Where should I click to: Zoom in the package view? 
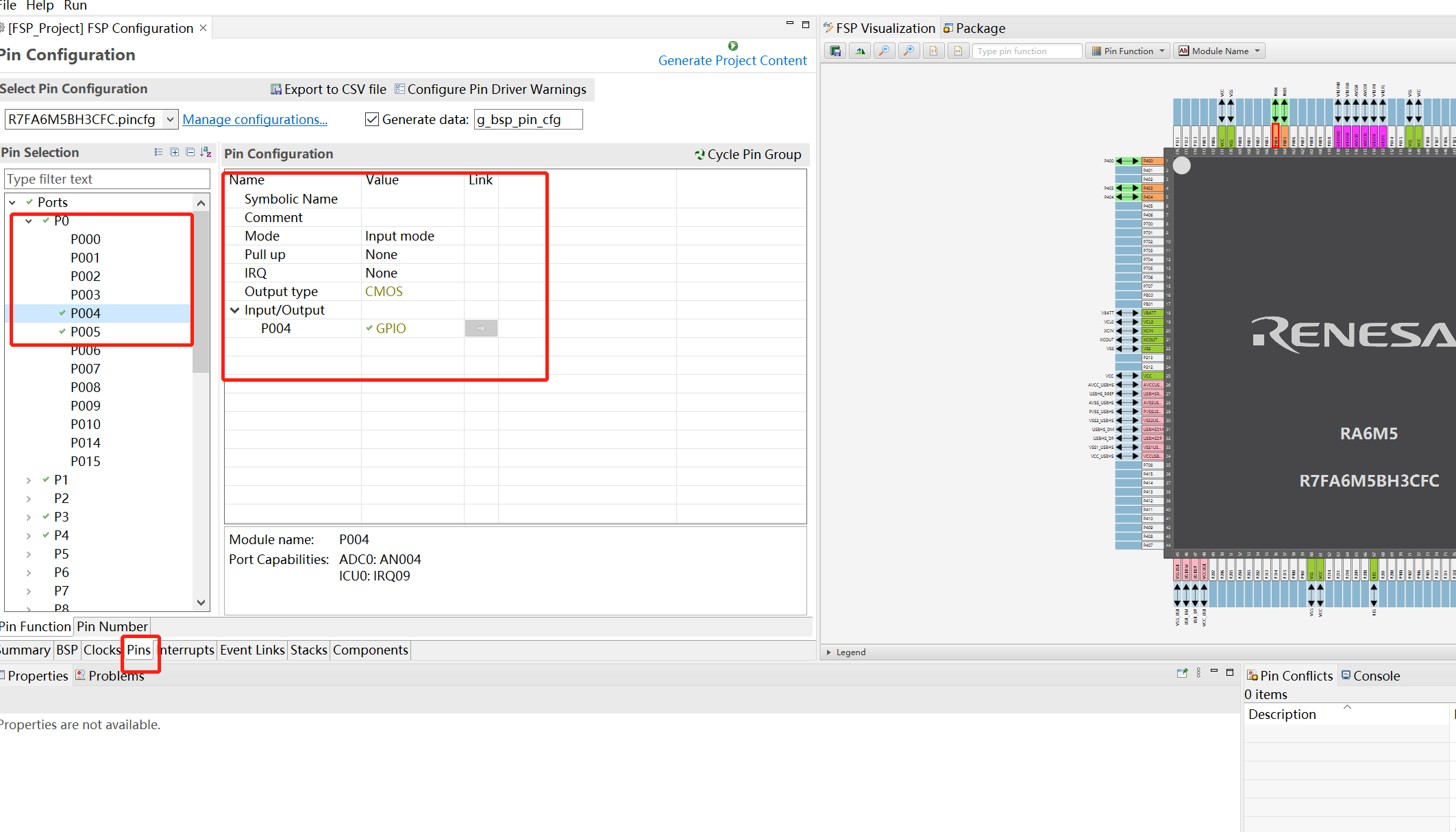tap(909, 51)
